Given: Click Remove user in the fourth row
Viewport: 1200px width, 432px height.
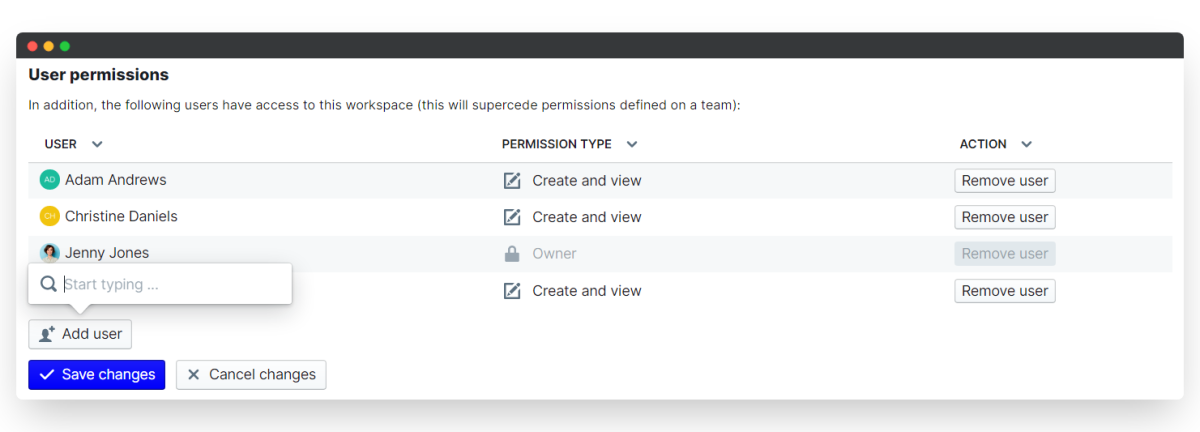Looking at the screenshot, I should pos(1004,291).
